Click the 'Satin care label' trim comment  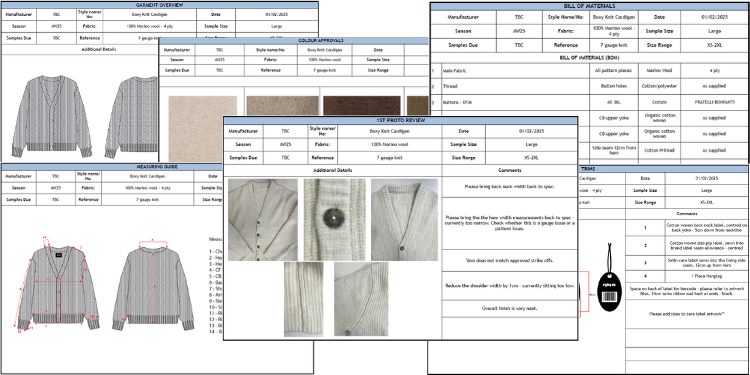706,263
